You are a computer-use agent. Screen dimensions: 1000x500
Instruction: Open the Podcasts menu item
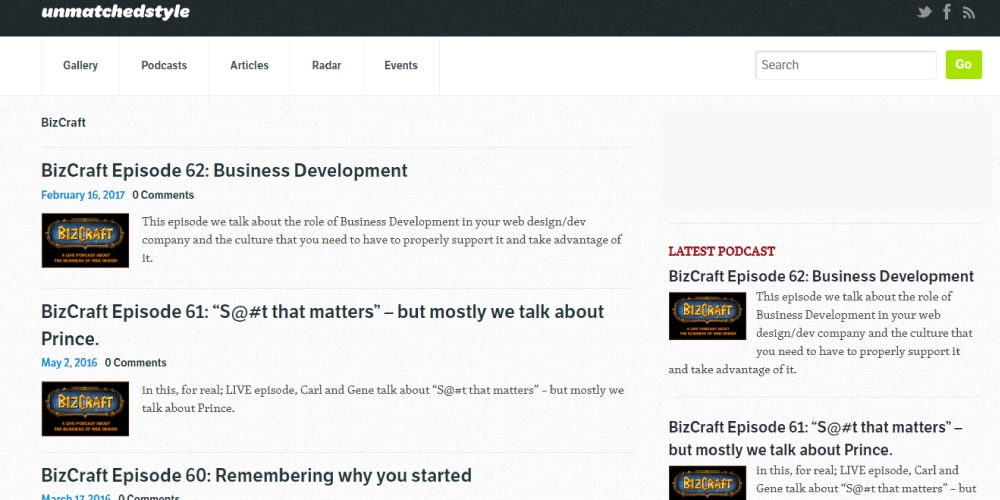[164, 66]
